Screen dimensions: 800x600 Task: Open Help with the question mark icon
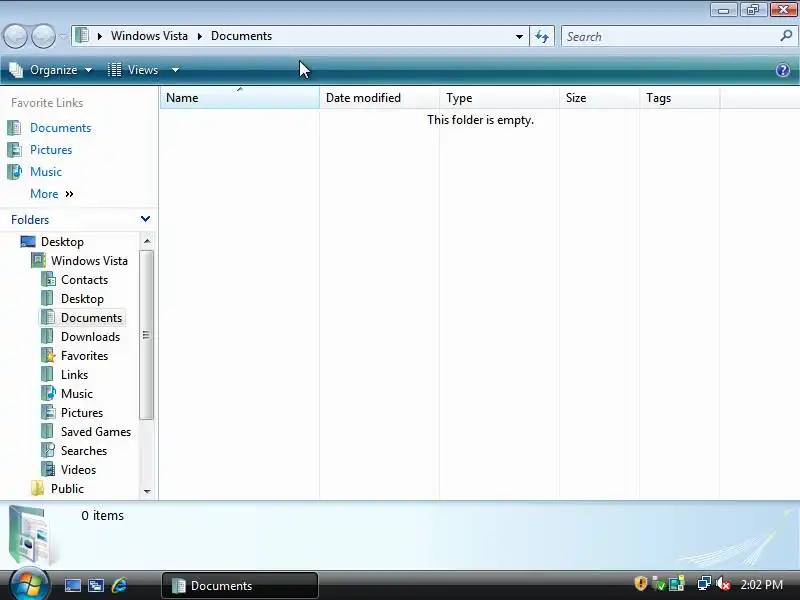[x=783, y=70]
